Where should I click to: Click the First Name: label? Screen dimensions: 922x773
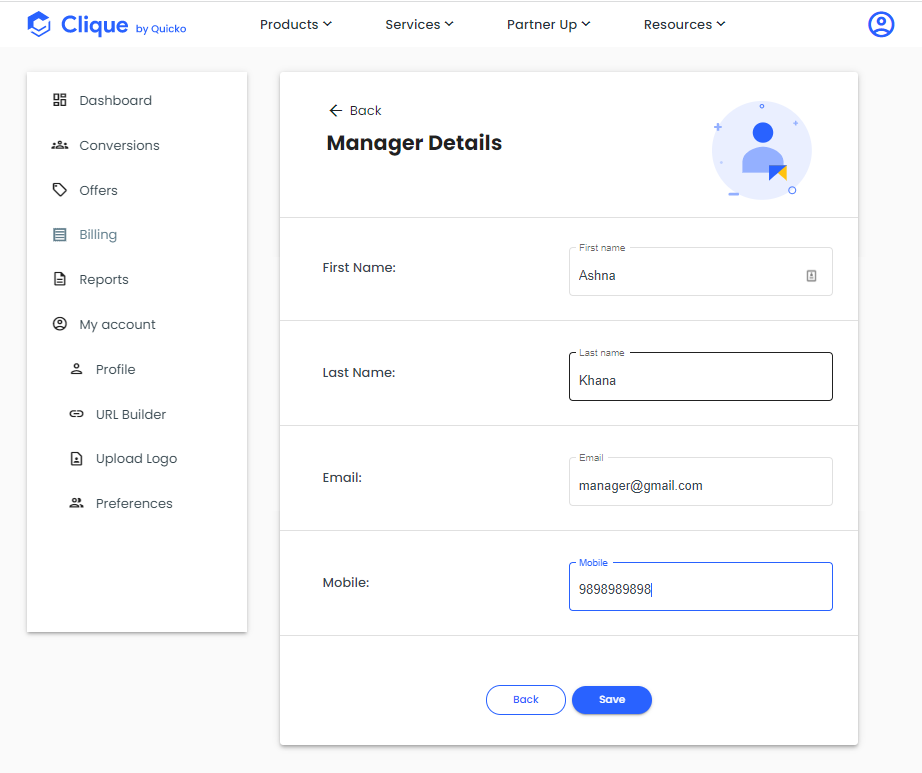click(x=359, y=267)
